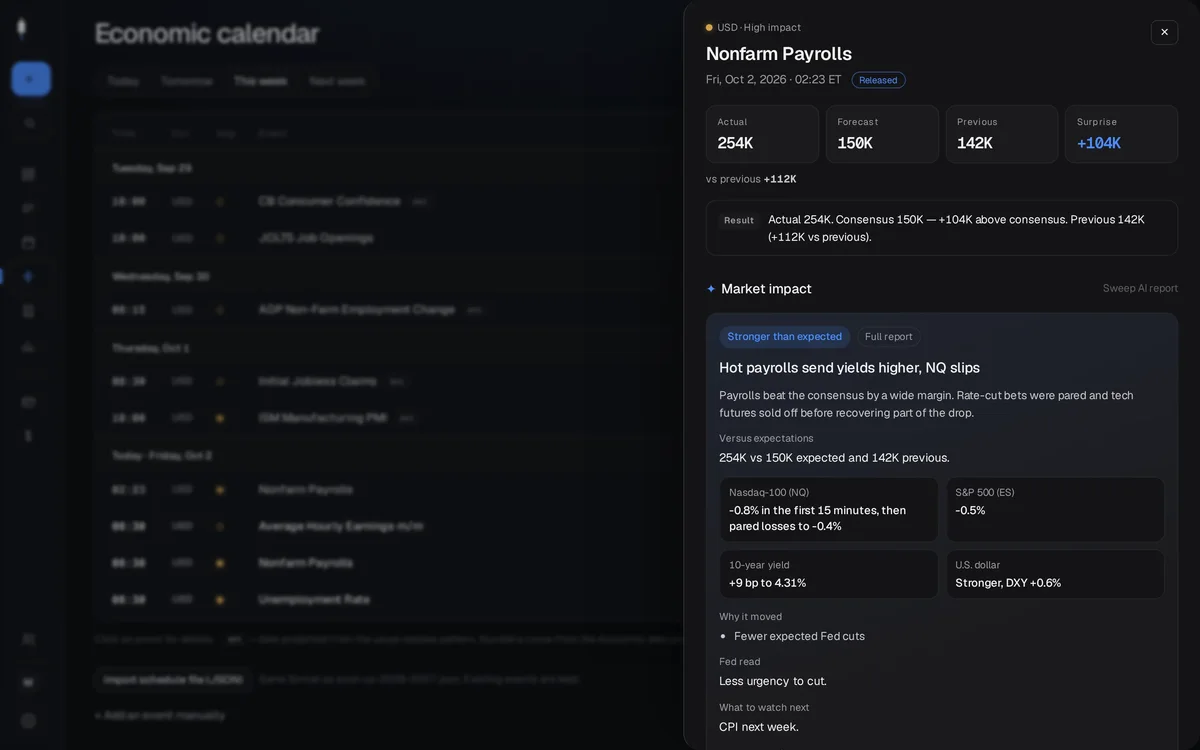Select the U.S. dollar DXY impact card

point(1055,575)
